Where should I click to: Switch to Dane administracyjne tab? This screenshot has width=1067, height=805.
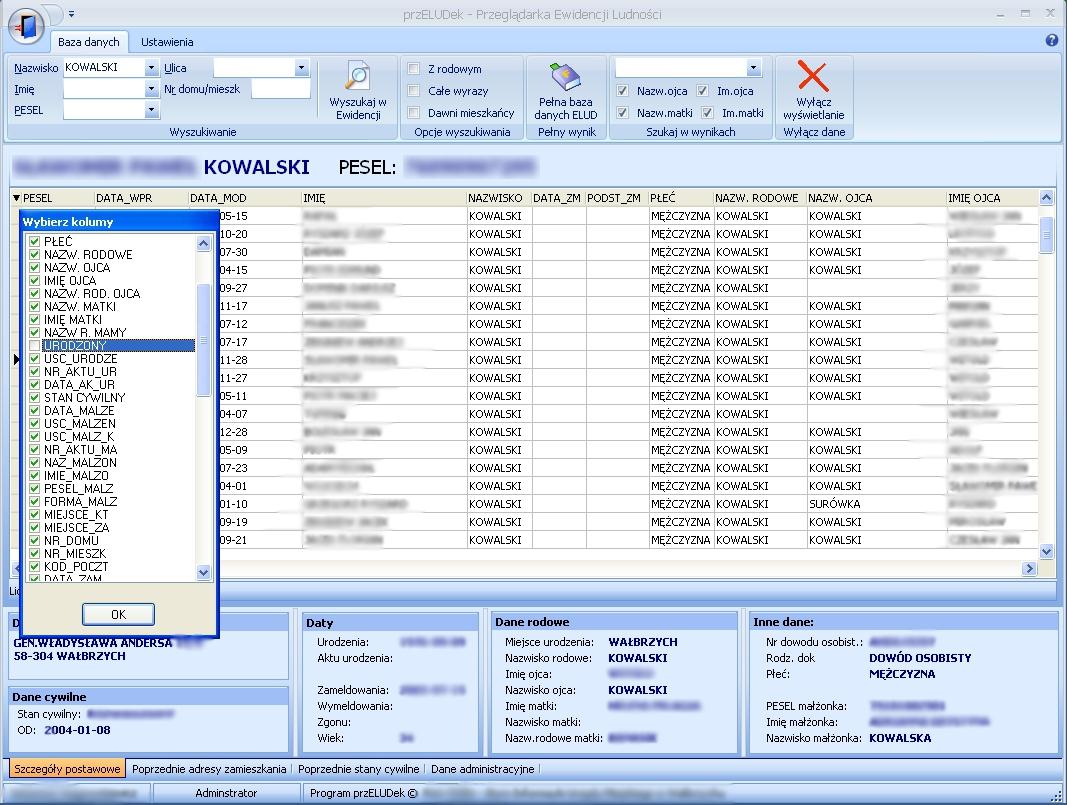pyautogui.click(x=482, y=769)
